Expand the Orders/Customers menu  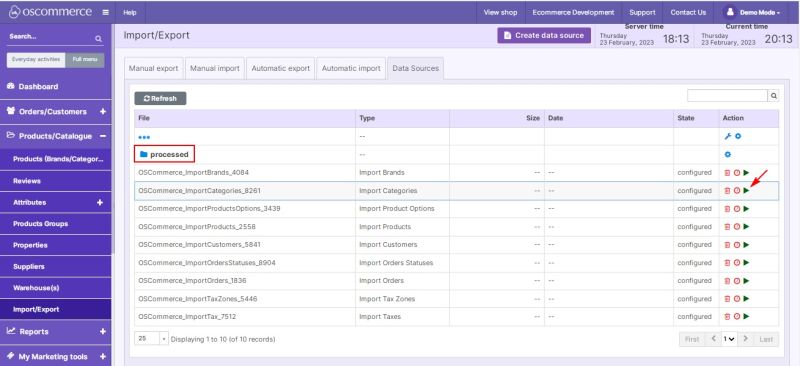103,111
